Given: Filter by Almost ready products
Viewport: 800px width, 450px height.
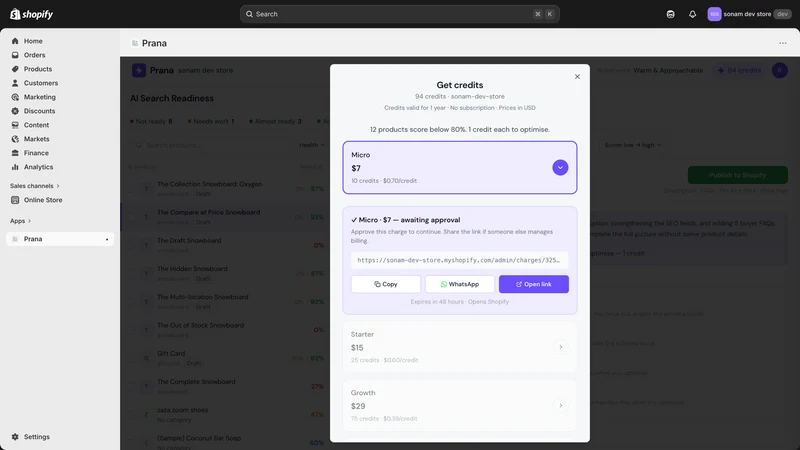Looking at the screenshot, I should pyautogui.click(x=275, y=121).
